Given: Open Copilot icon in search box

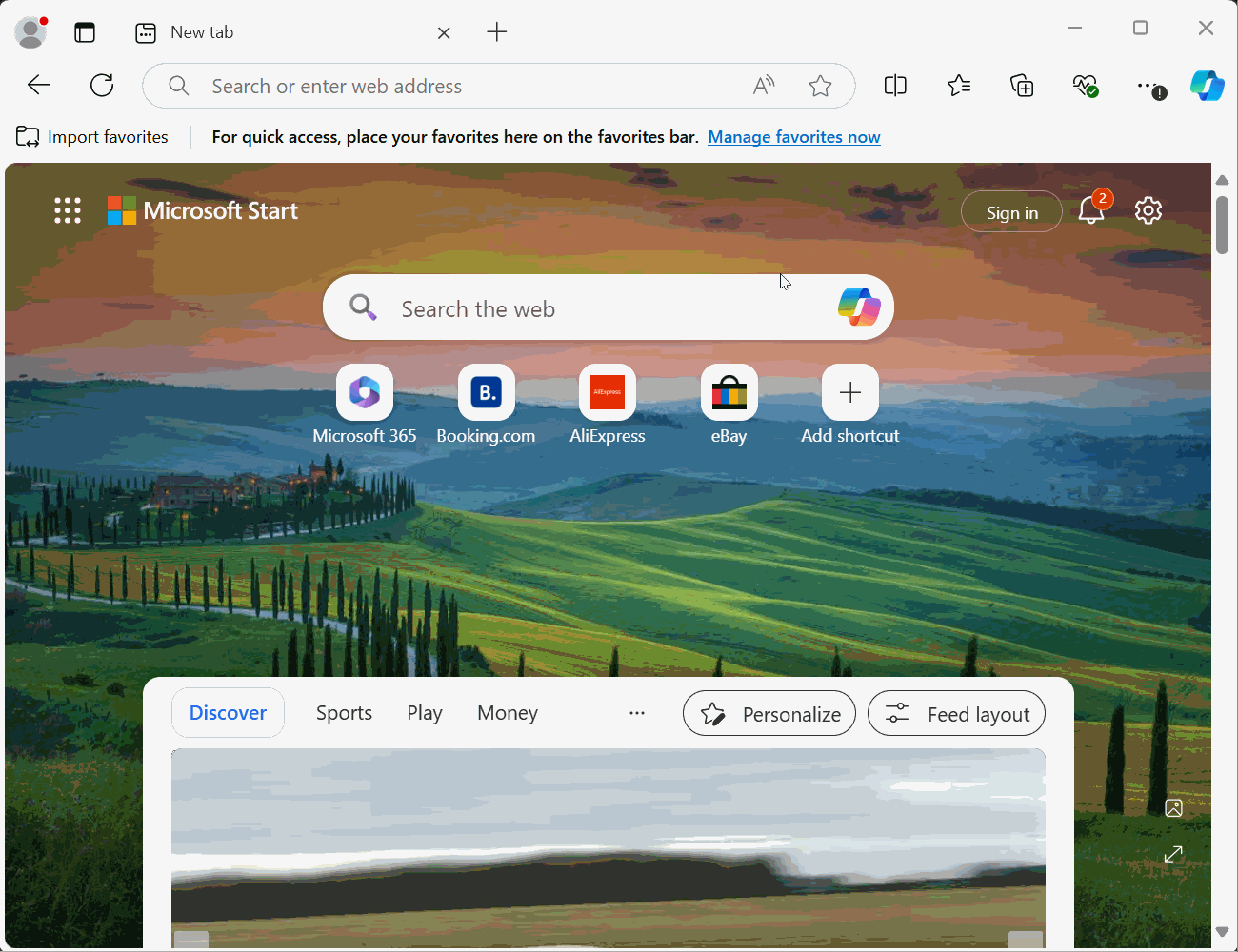Looking at the screenshot, I should (859, 307).
